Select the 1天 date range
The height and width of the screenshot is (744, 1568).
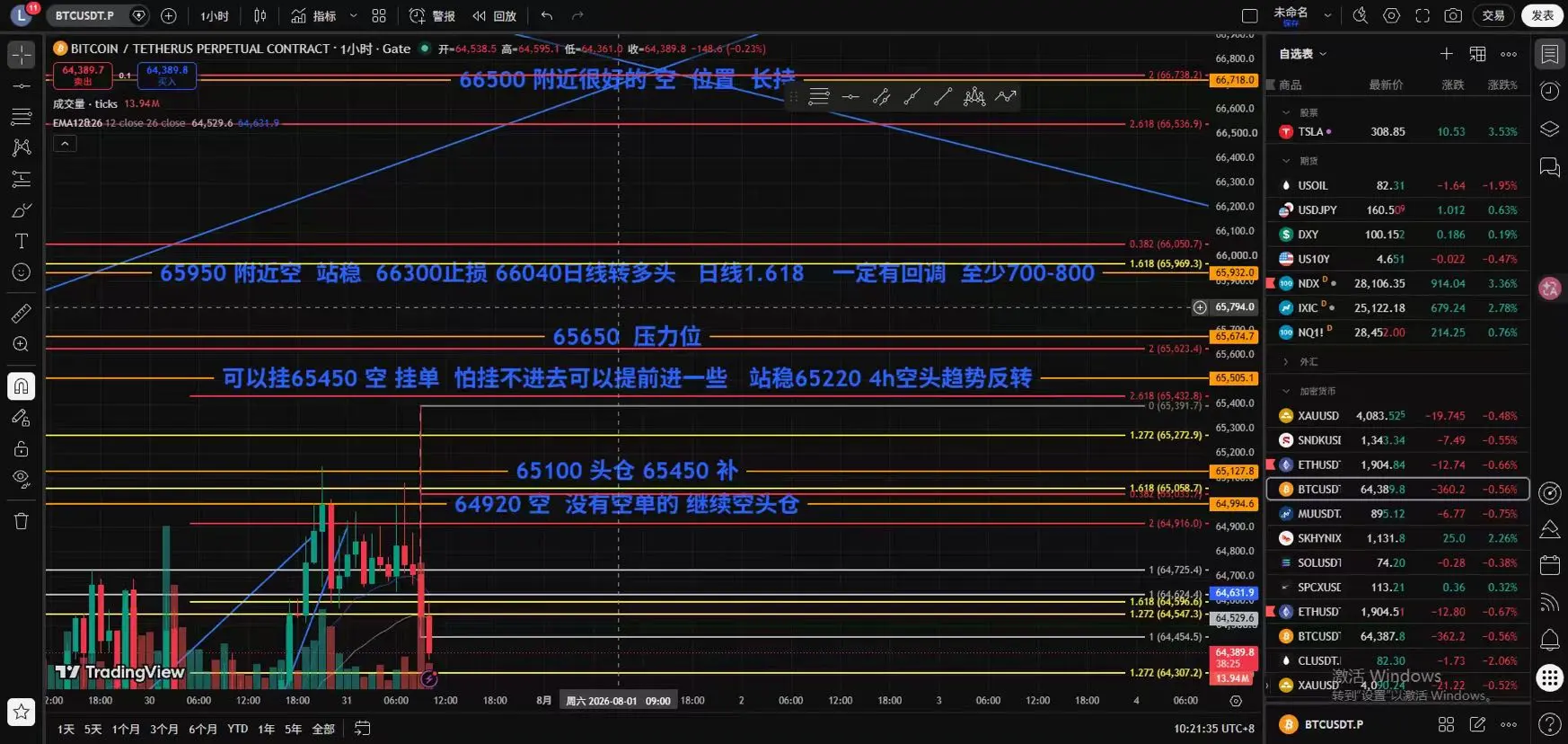pyautogui.click(x=66, y=729)
